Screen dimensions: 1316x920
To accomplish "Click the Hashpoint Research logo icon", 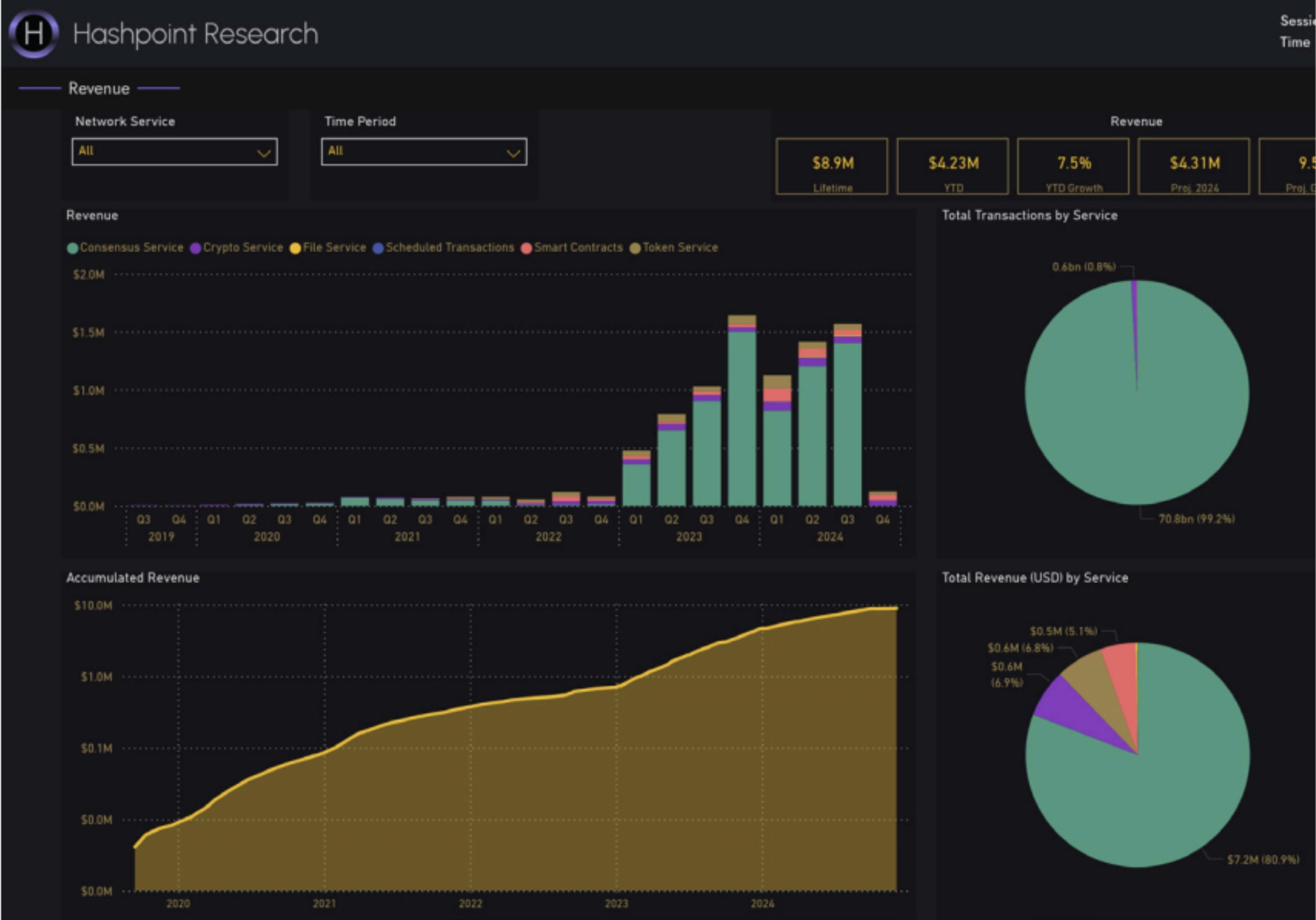I will (33, 33).
